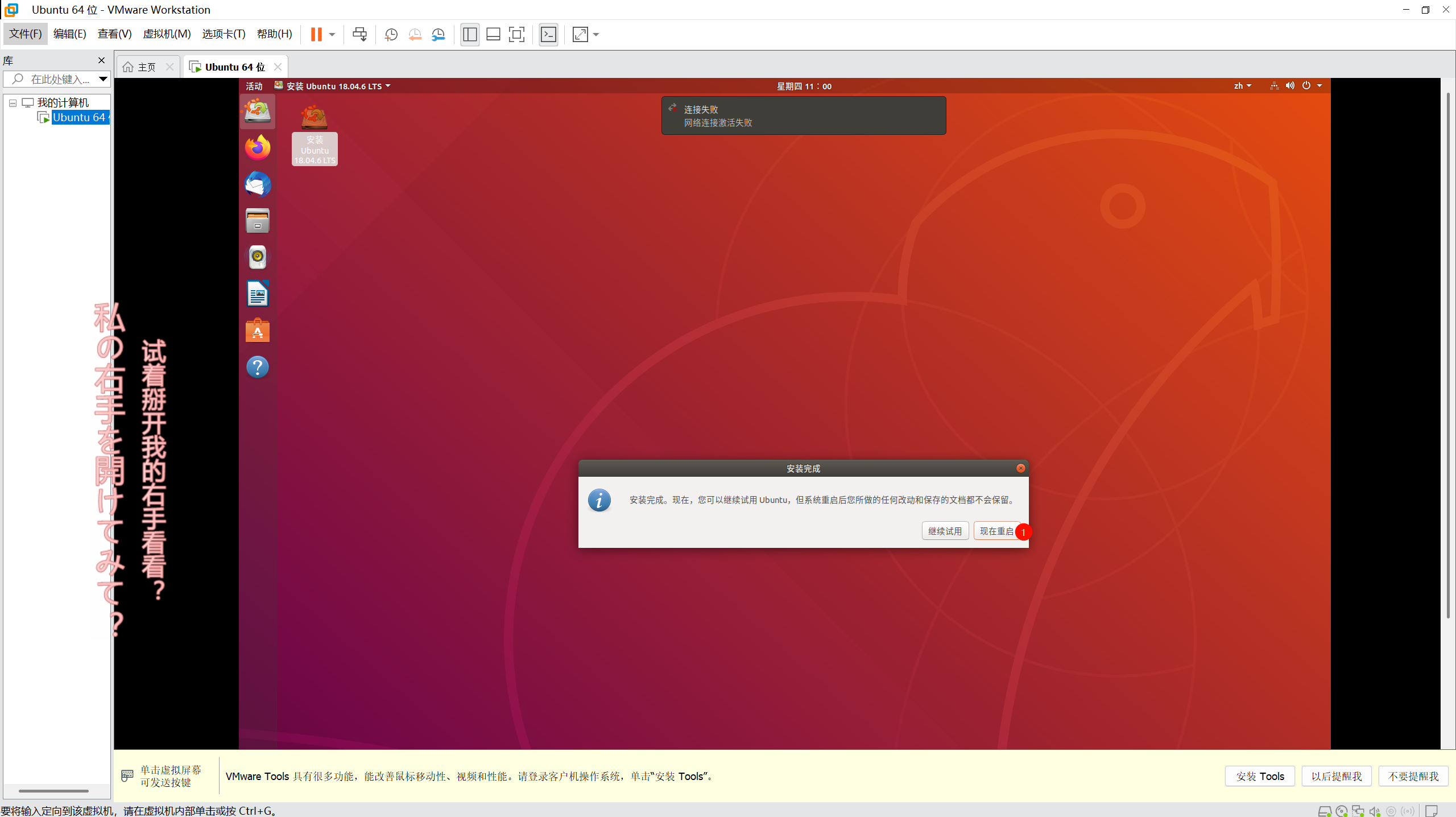
Task: Open Ubuntu Software from the dock
Action: [x=258, y=331]
